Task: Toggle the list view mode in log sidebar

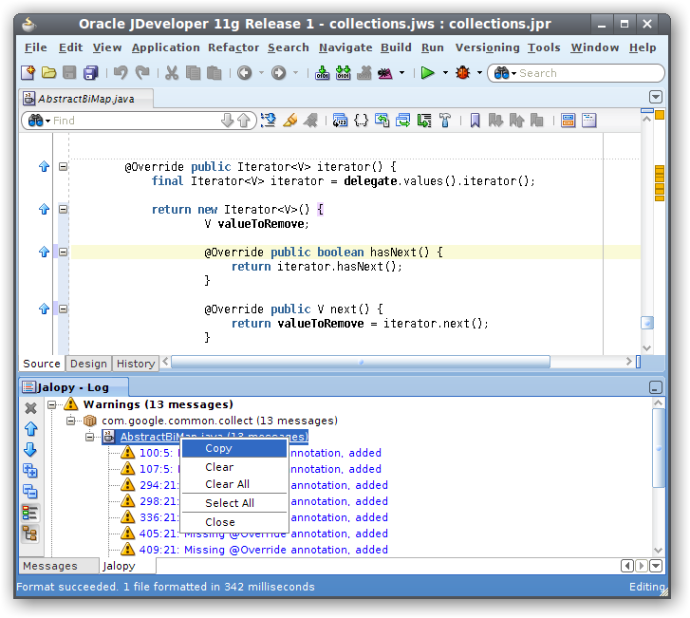Action: coord(30,513)
